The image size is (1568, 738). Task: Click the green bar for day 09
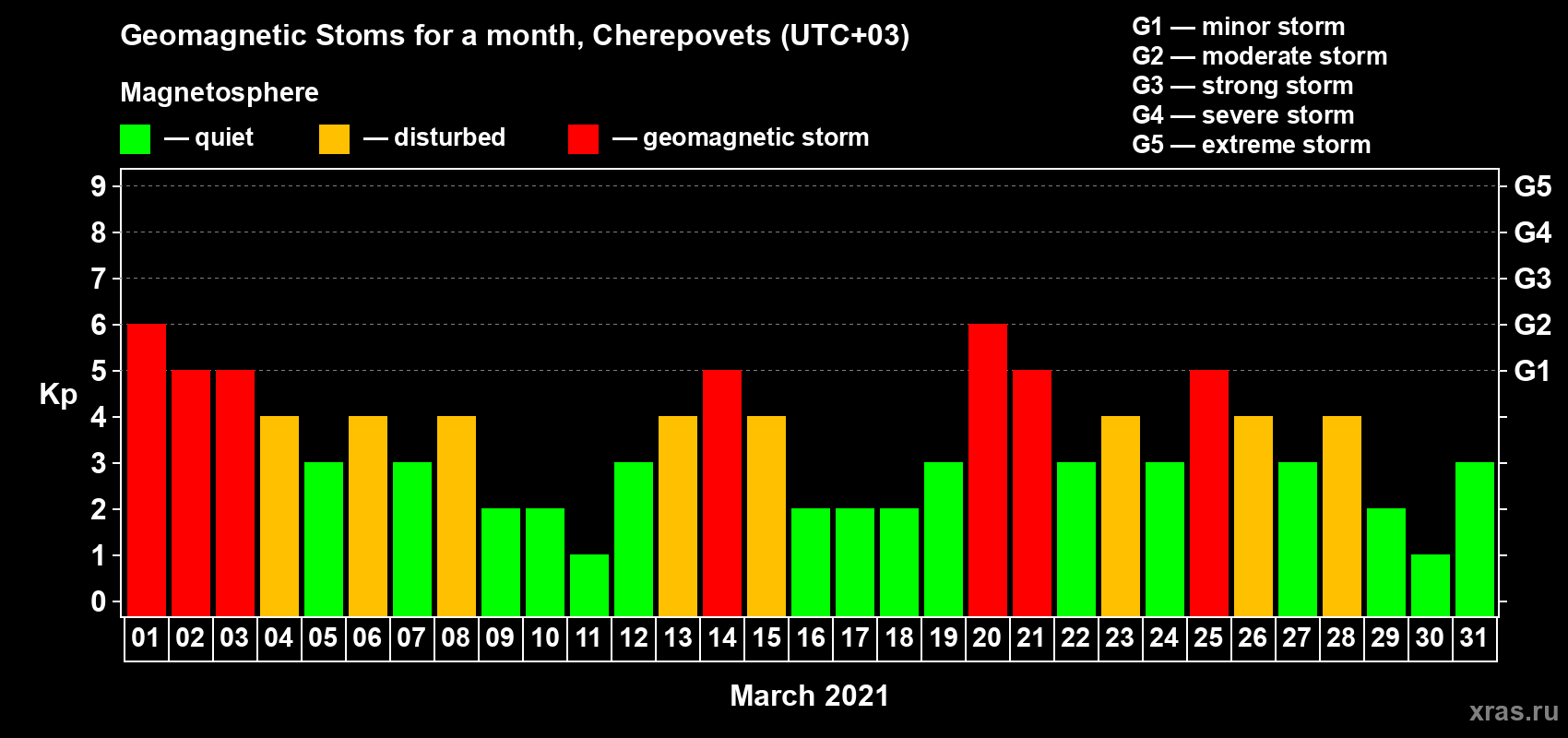tap(501, 563)
